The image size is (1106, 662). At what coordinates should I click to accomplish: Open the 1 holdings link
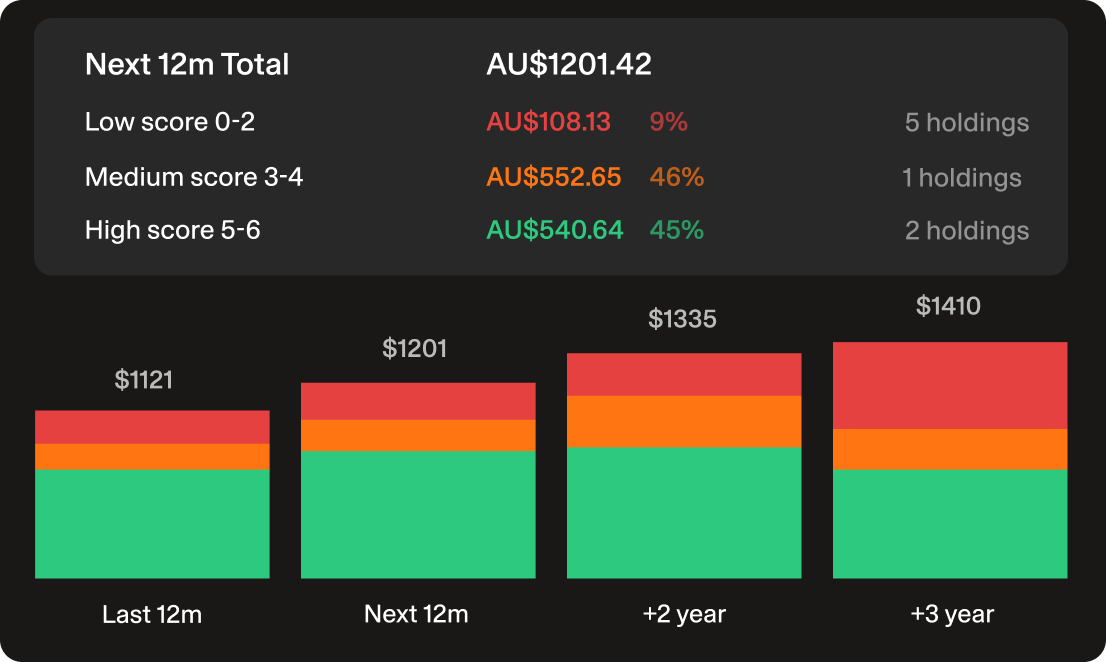click(961, 178)
